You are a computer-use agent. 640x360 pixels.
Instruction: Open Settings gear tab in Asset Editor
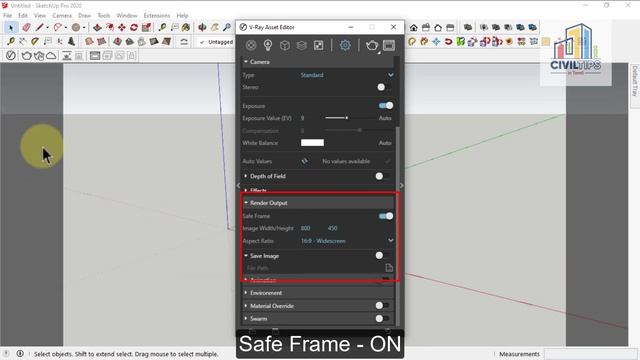coord(345,45)
